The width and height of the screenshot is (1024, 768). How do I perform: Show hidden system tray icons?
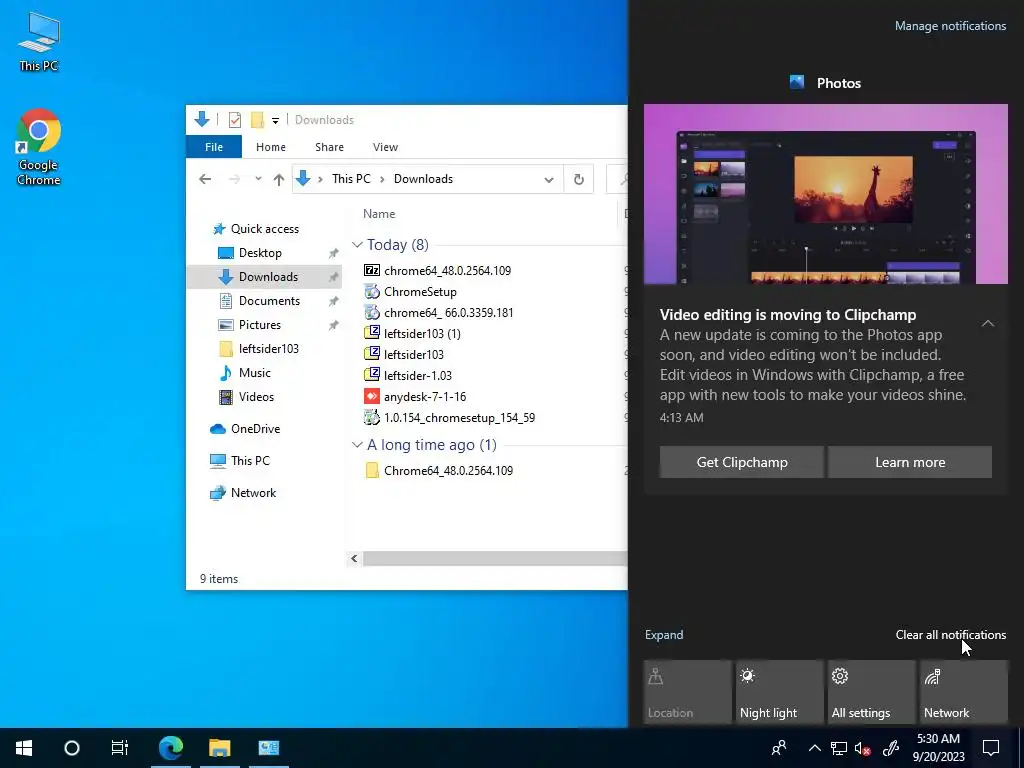point(814,748)
